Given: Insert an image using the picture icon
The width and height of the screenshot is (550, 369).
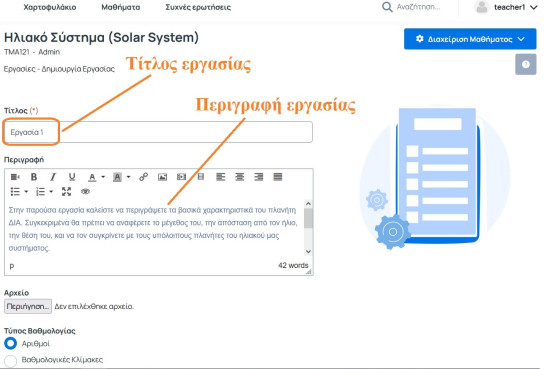Looking at the screenshot, I should (162, 177).
